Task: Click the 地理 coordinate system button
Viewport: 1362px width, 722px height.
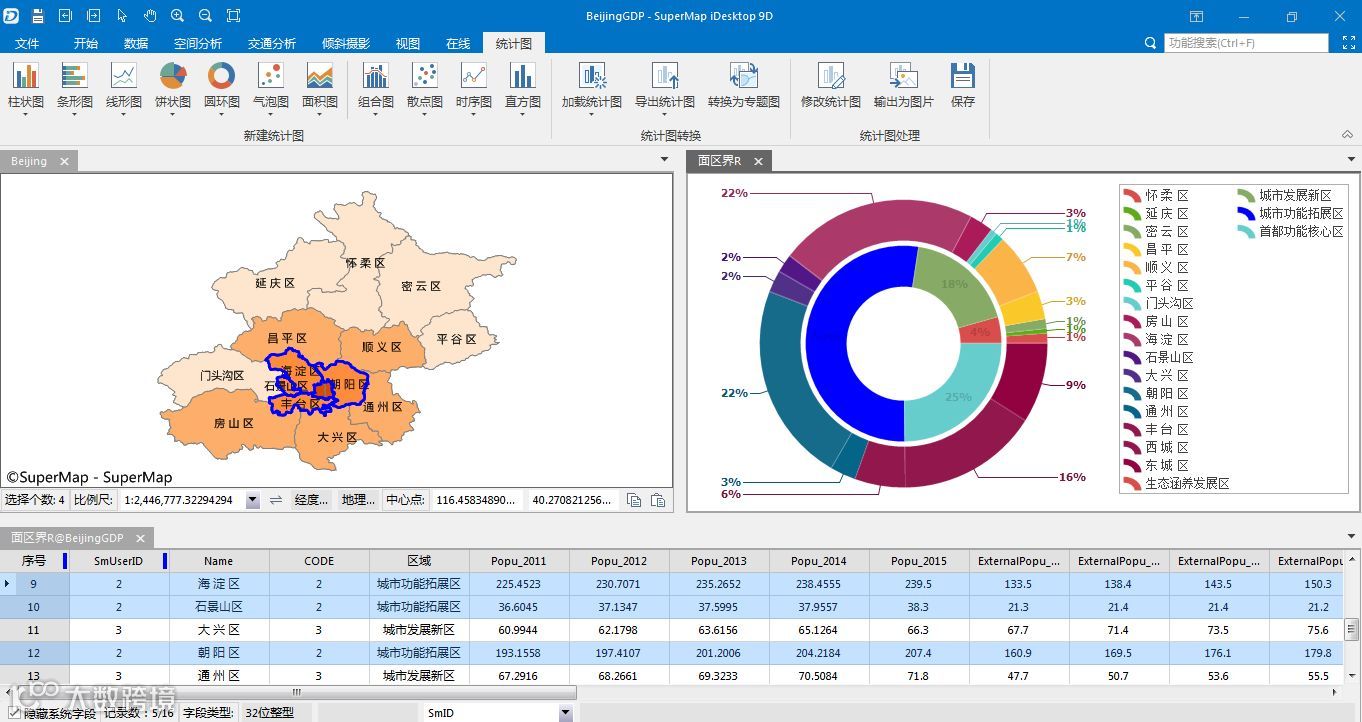Action: (359, 500)
